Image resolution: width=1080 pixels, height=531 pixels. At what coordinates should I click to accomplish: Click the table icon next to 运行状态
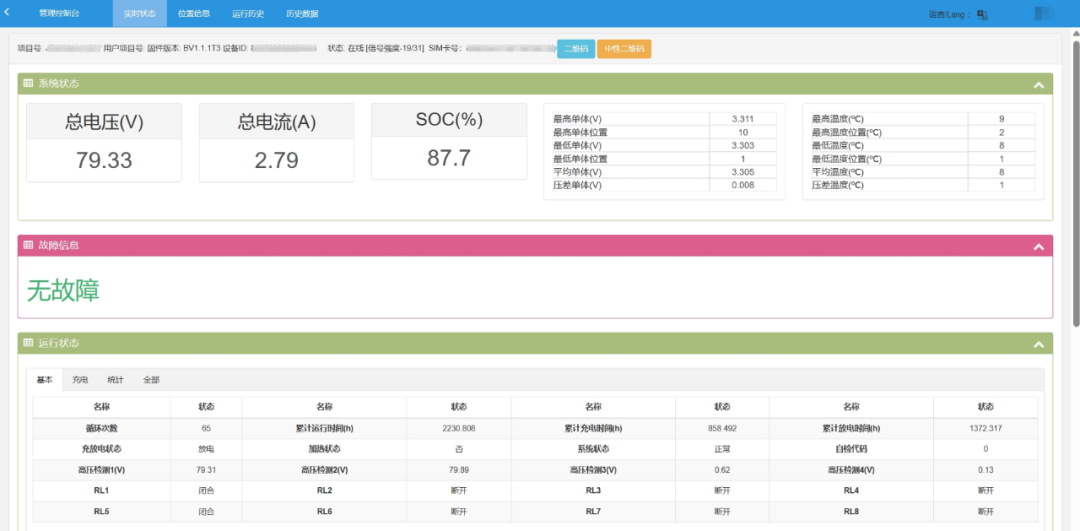(x=28, y=343)
